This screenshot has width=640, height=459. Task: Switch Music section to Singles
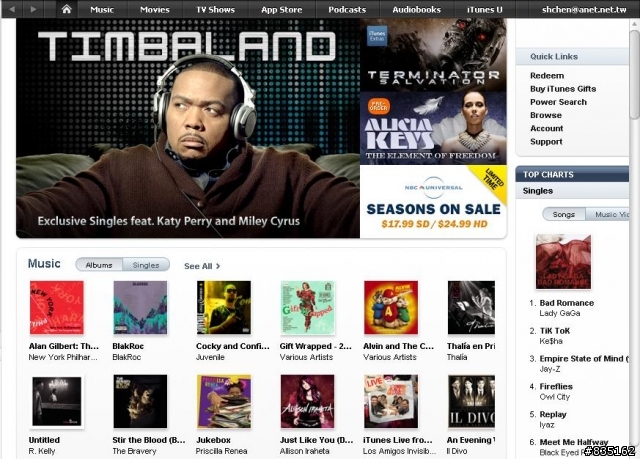coord(146,265)
